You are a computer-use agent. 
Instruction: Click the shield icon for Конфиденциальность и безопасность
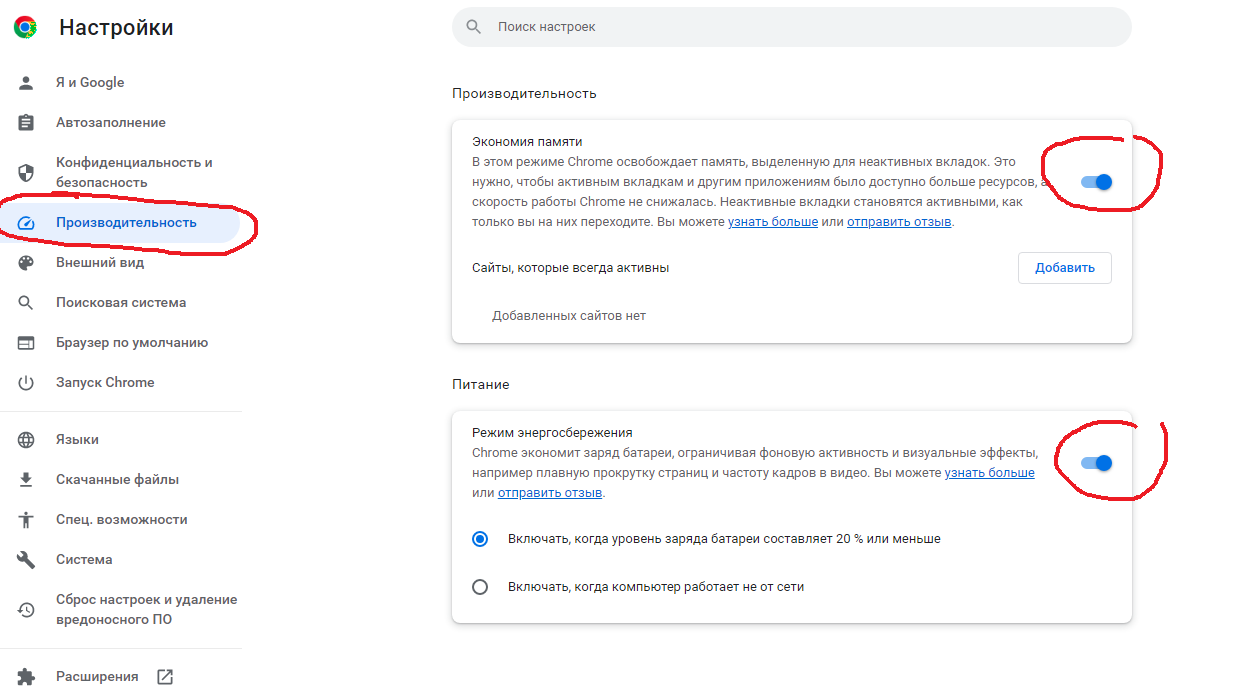tap(26, 172)
